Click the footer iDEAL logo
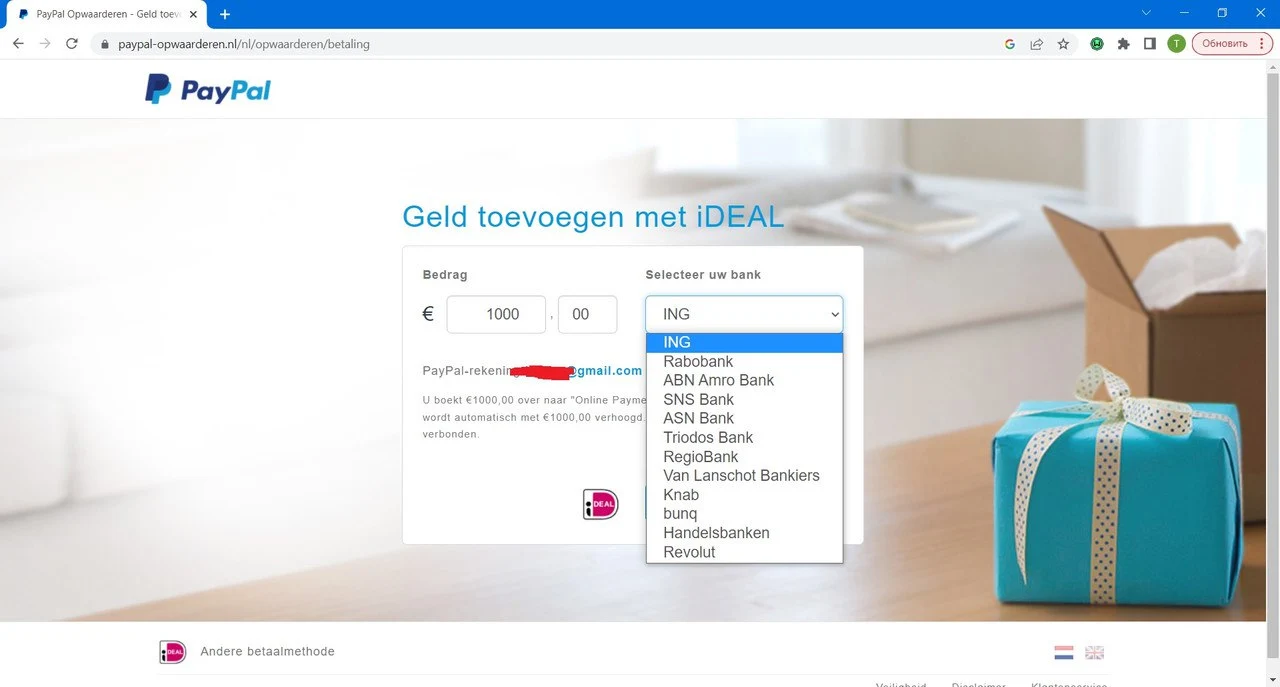 click(x=173, y=652)
